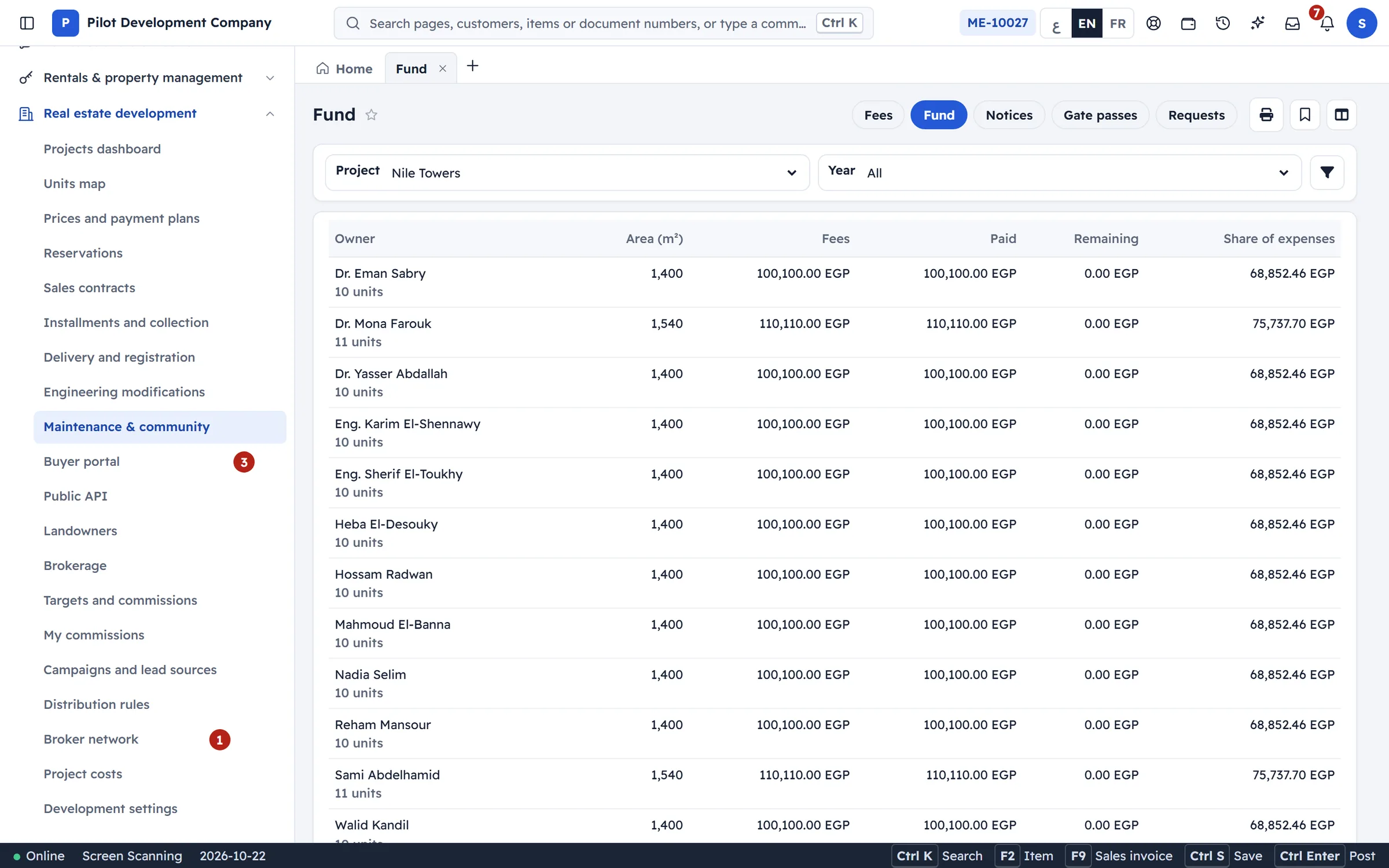The height and width of the screenshot is (868, 1389).
Task: Open the AI sparkles assistant icon
Action: click(1258, 23)
